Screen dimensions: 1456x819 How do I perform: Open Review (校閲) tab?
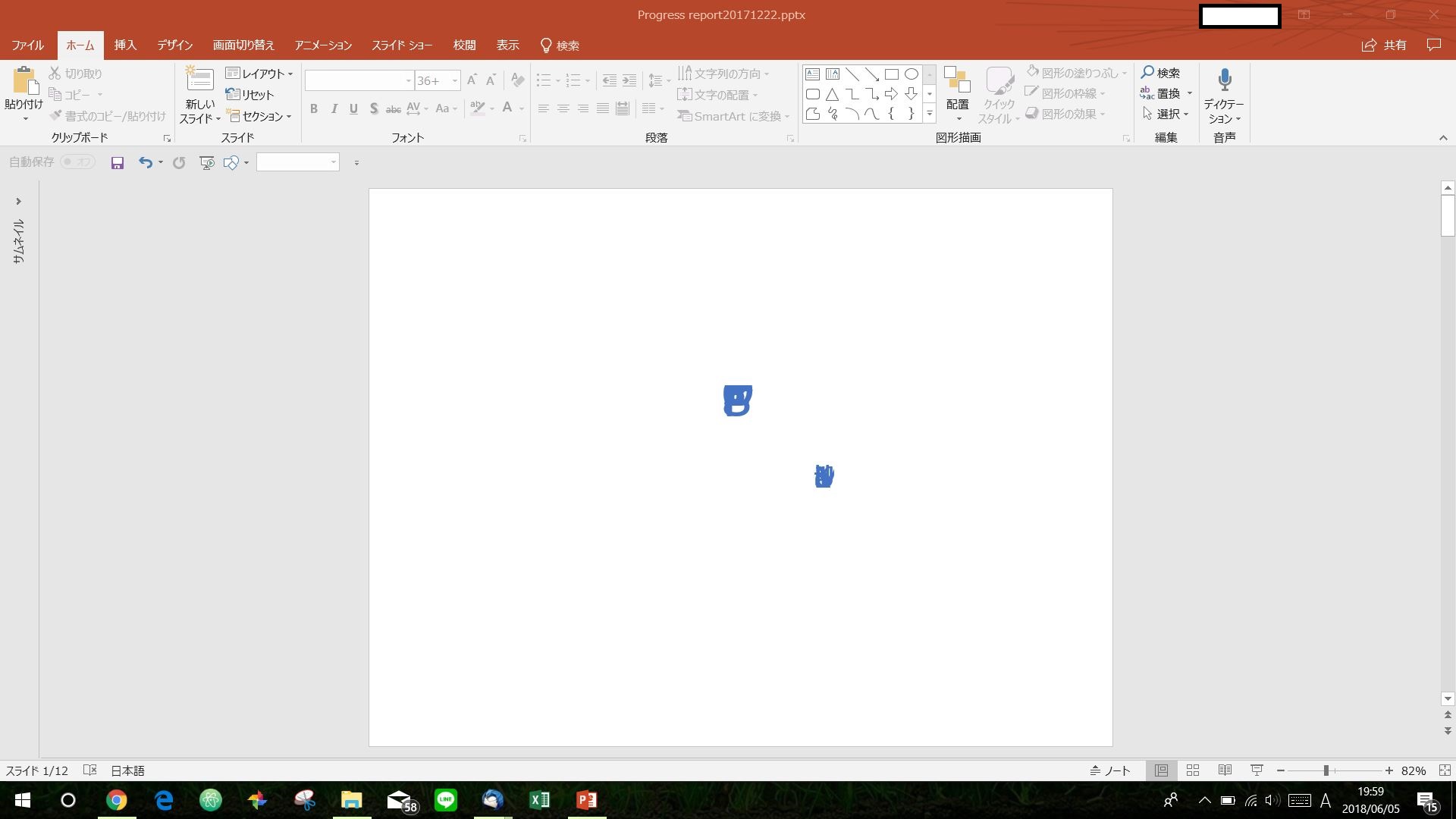(464, 45)
